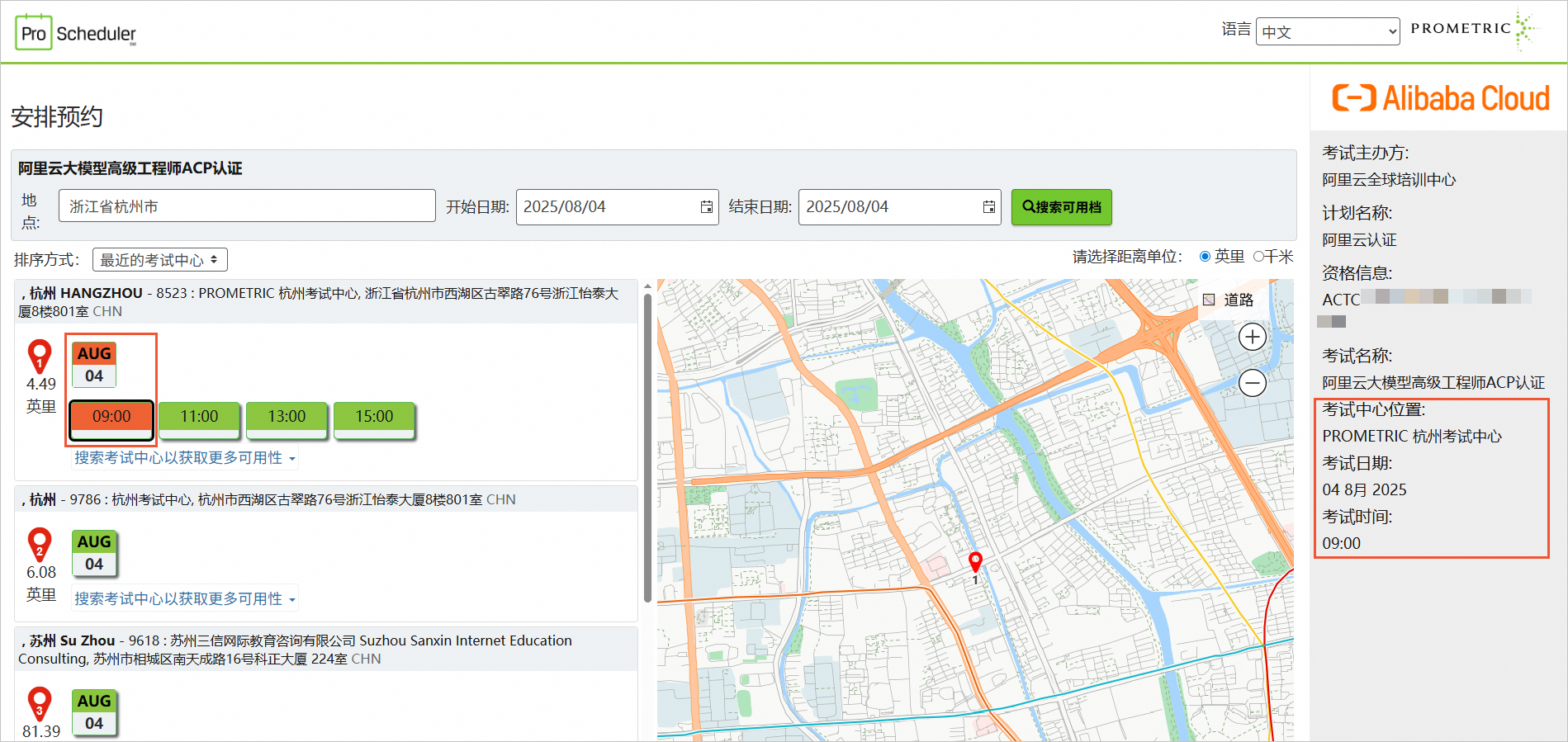
Task: Click the map marker 1 on the map
Action: [x=975, y=564]
